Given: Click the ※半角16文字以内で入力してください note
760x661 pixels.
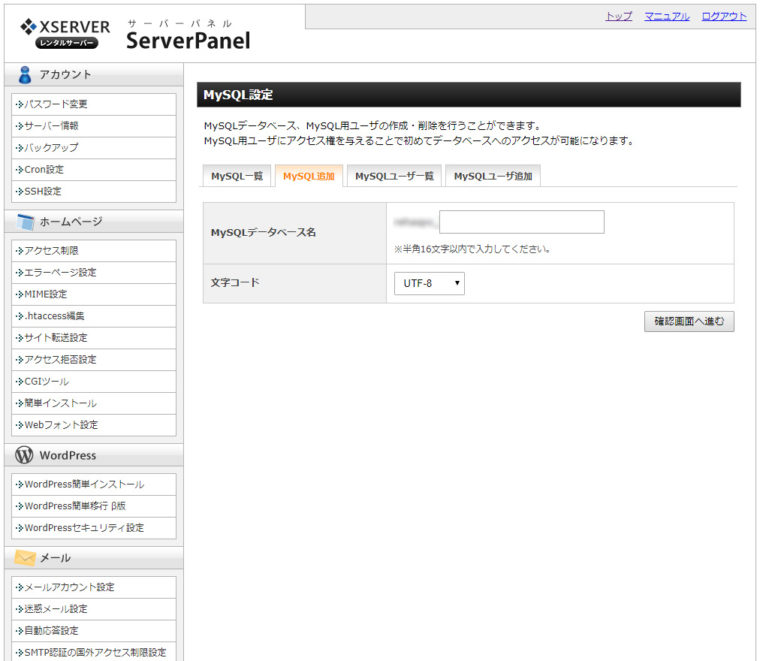Looking at the screenshot, I should point(472,249).
